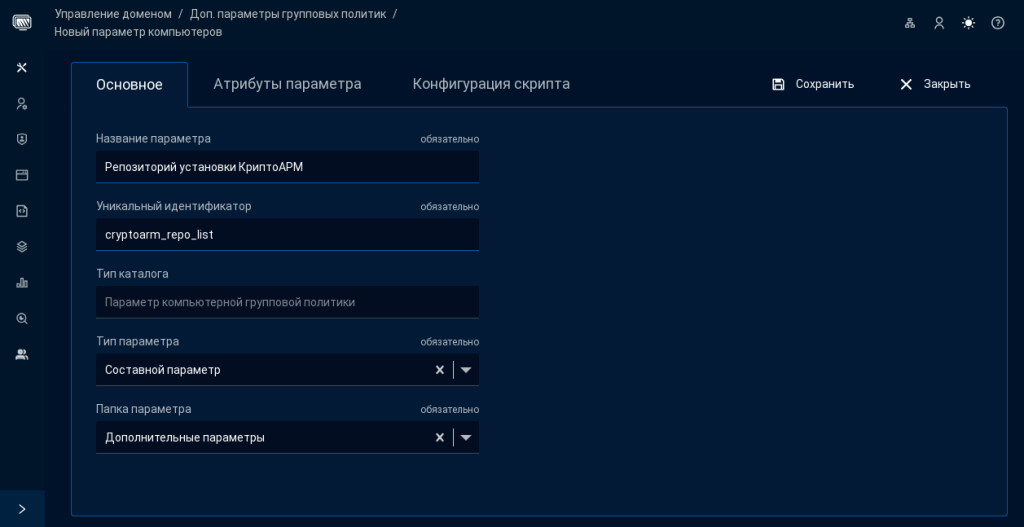
Task: Switch to the Конфигурация скрипта tab
Action: [x=491, y=84]
